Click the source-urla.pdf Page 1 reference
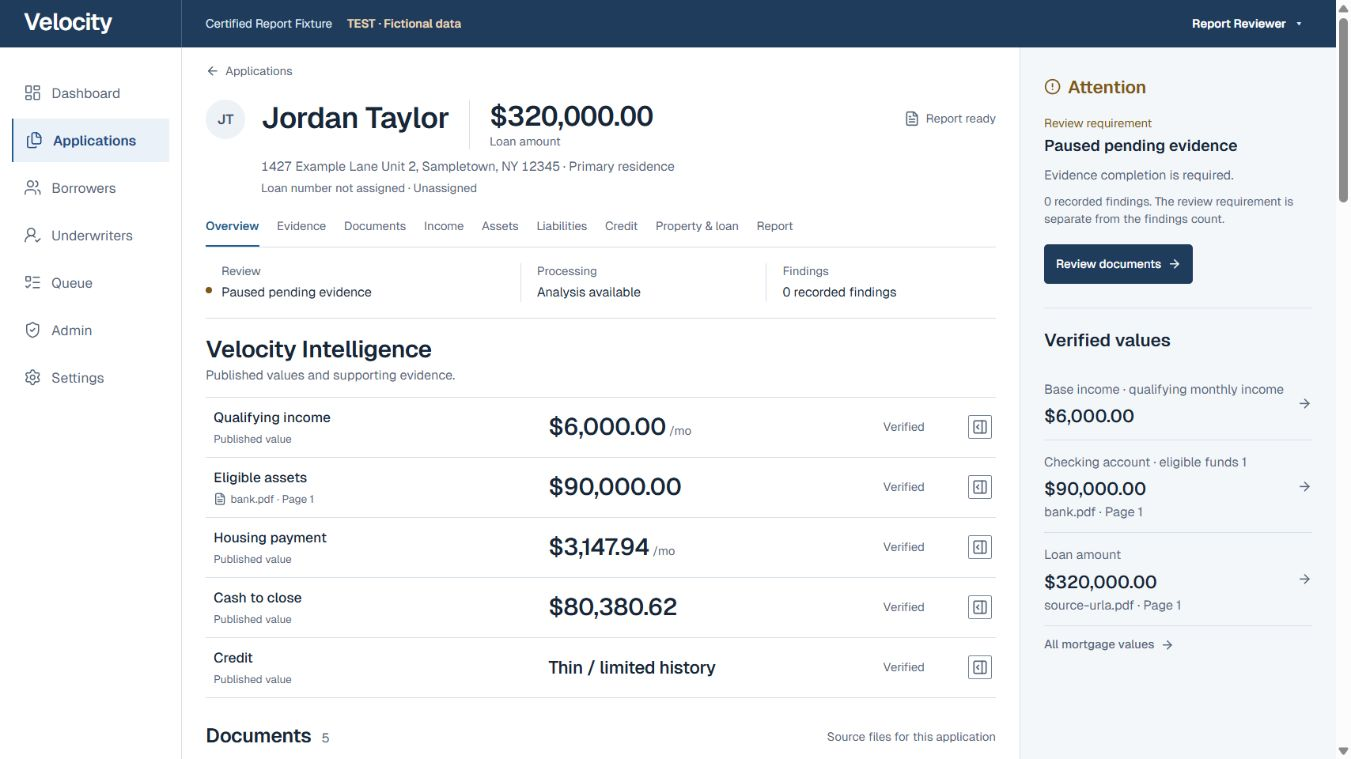This screenshot has width=1351, height=759. tap(1113, 605)
